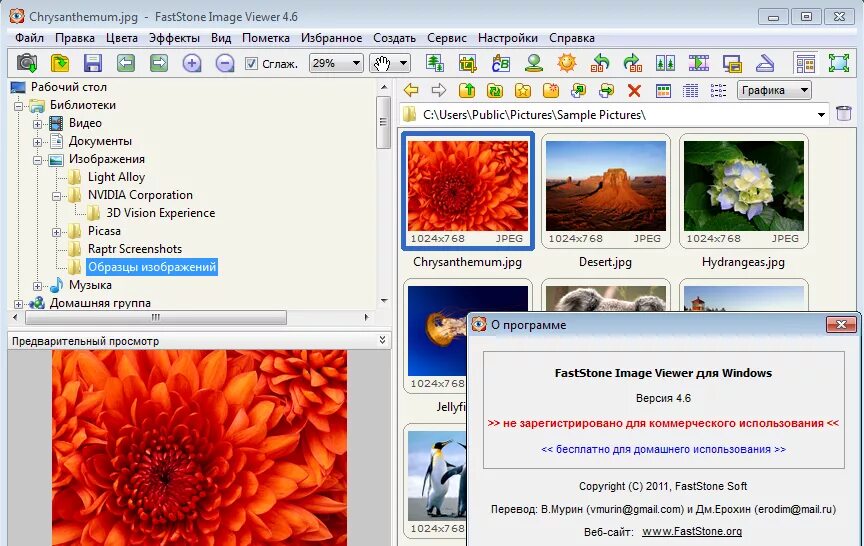This screenshot has width=864, height=546.
Task: Change the window layout view
Action: tap(805, 63)
